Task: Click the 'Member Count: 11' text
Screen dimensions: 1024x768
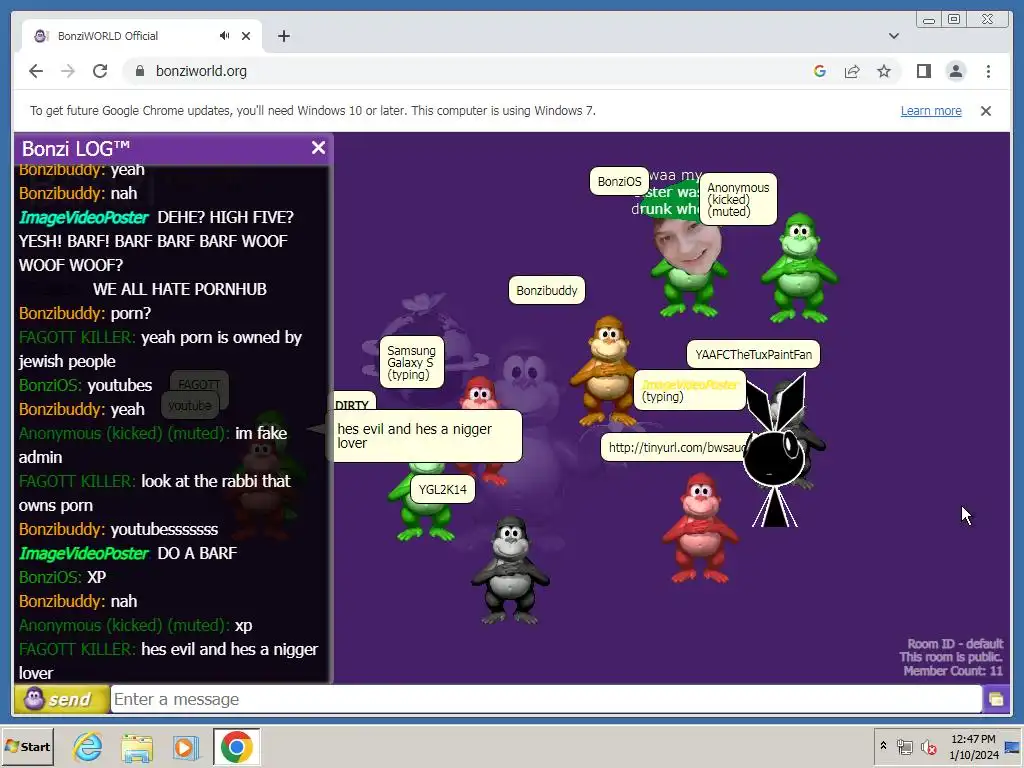Action: (953, 671)
